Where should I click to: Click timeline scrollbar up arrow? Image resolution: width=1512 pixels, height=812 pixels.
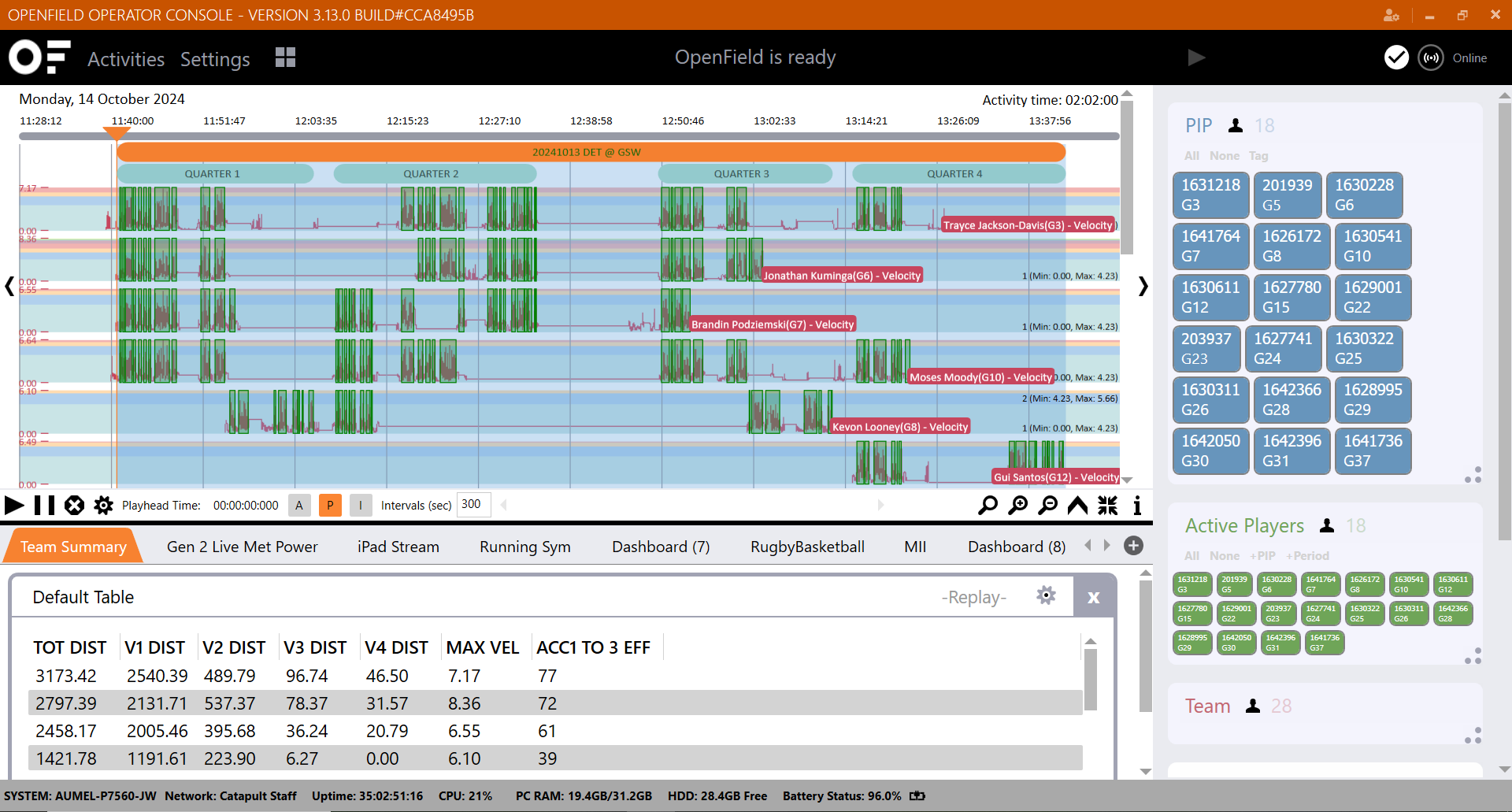coord(1127,94)
